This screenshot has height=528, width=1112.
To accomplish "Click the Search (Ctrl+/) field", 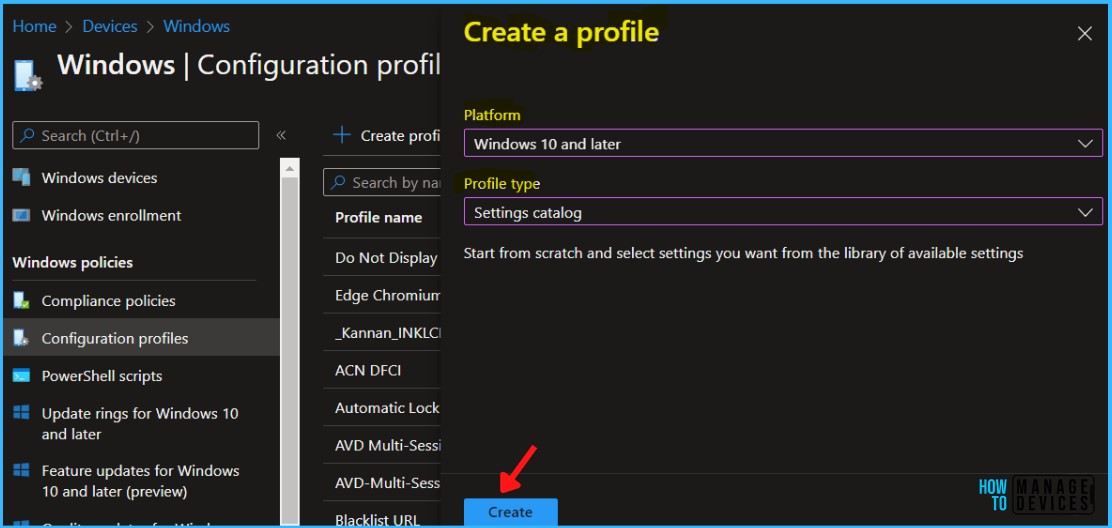I will pos(135,135).
